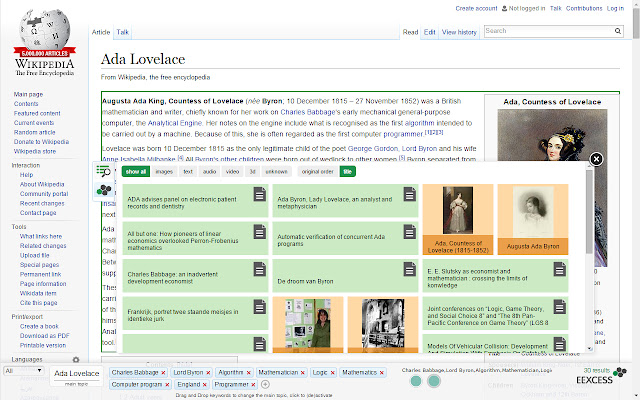Open the three-dots visualization icon

click(x=104, y=190)
